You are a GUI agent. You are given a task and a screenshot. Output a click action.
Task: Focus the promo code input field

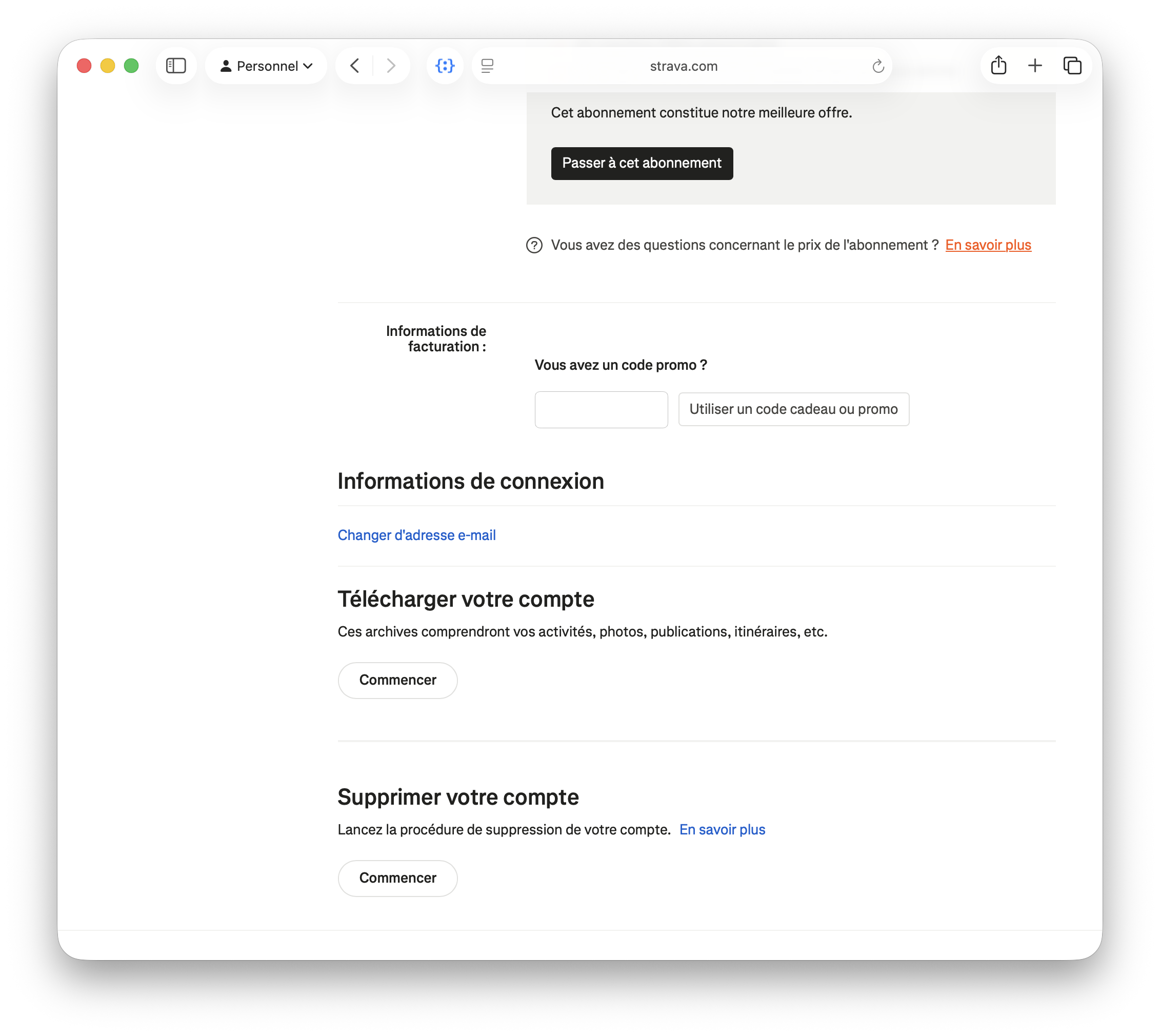coord(601,409)
